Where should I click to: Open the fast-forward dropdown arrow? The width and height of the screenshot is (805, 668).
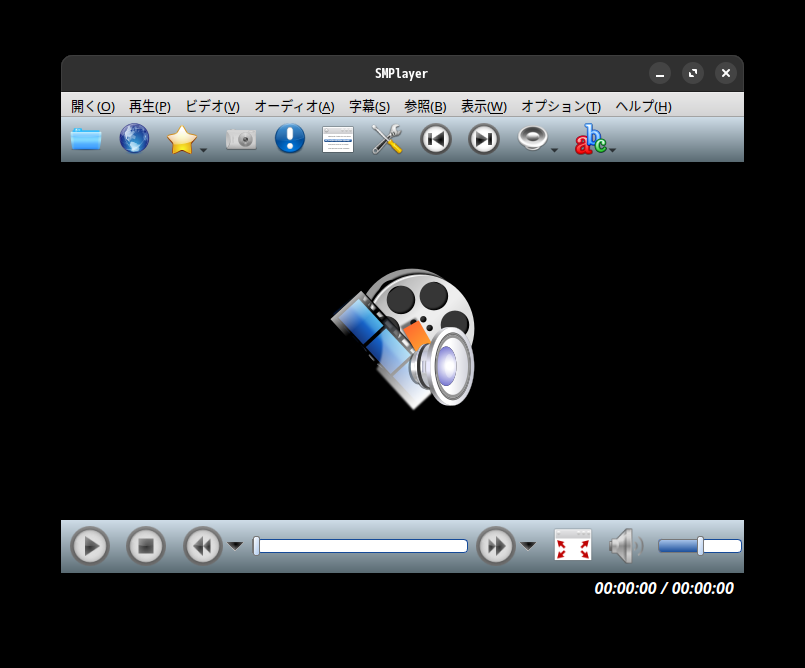(528, 546)
